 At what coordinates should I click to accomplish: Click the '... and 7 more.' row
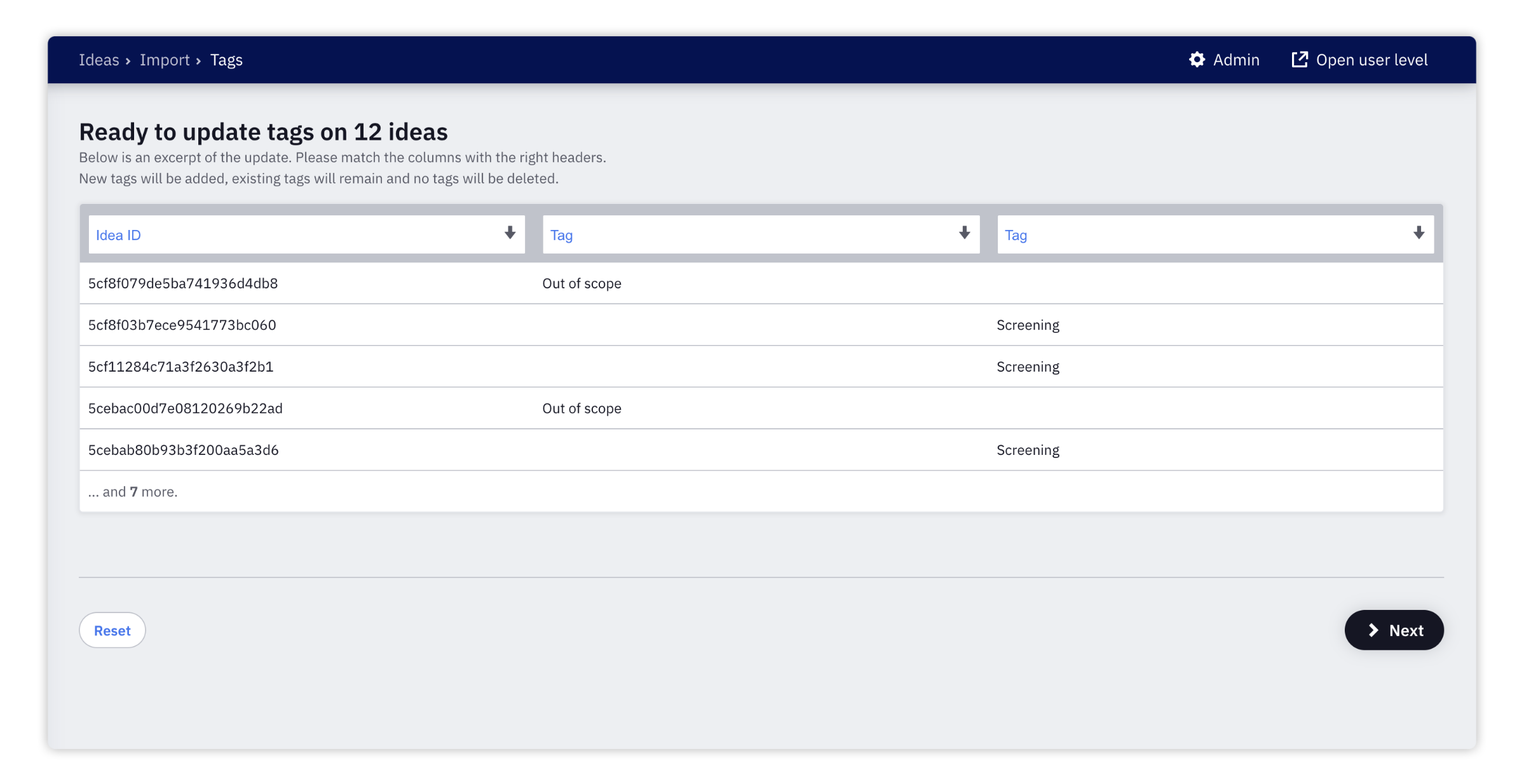[x=761, y=491]
